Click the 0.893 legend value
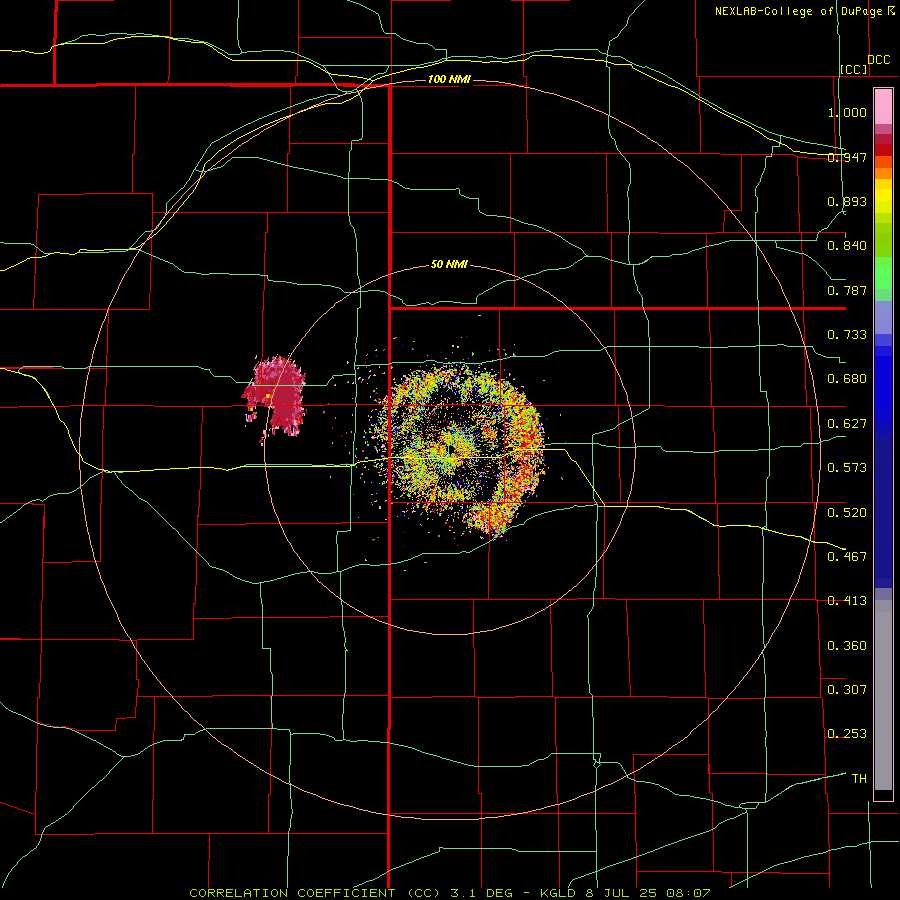Screen dimensions: 900x900 coord(847,201)
